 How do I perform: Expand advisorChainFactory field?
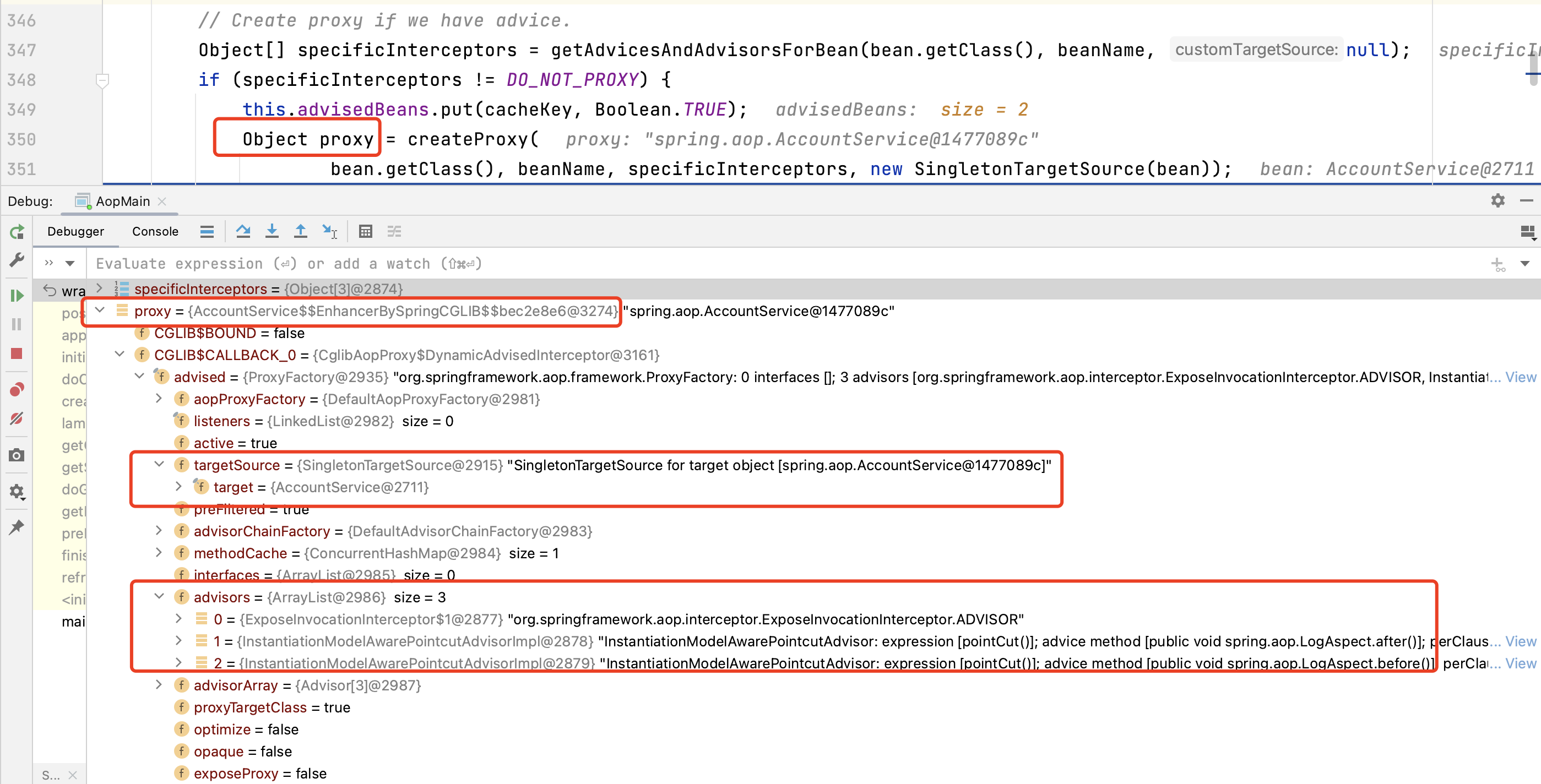pos(159,531)
